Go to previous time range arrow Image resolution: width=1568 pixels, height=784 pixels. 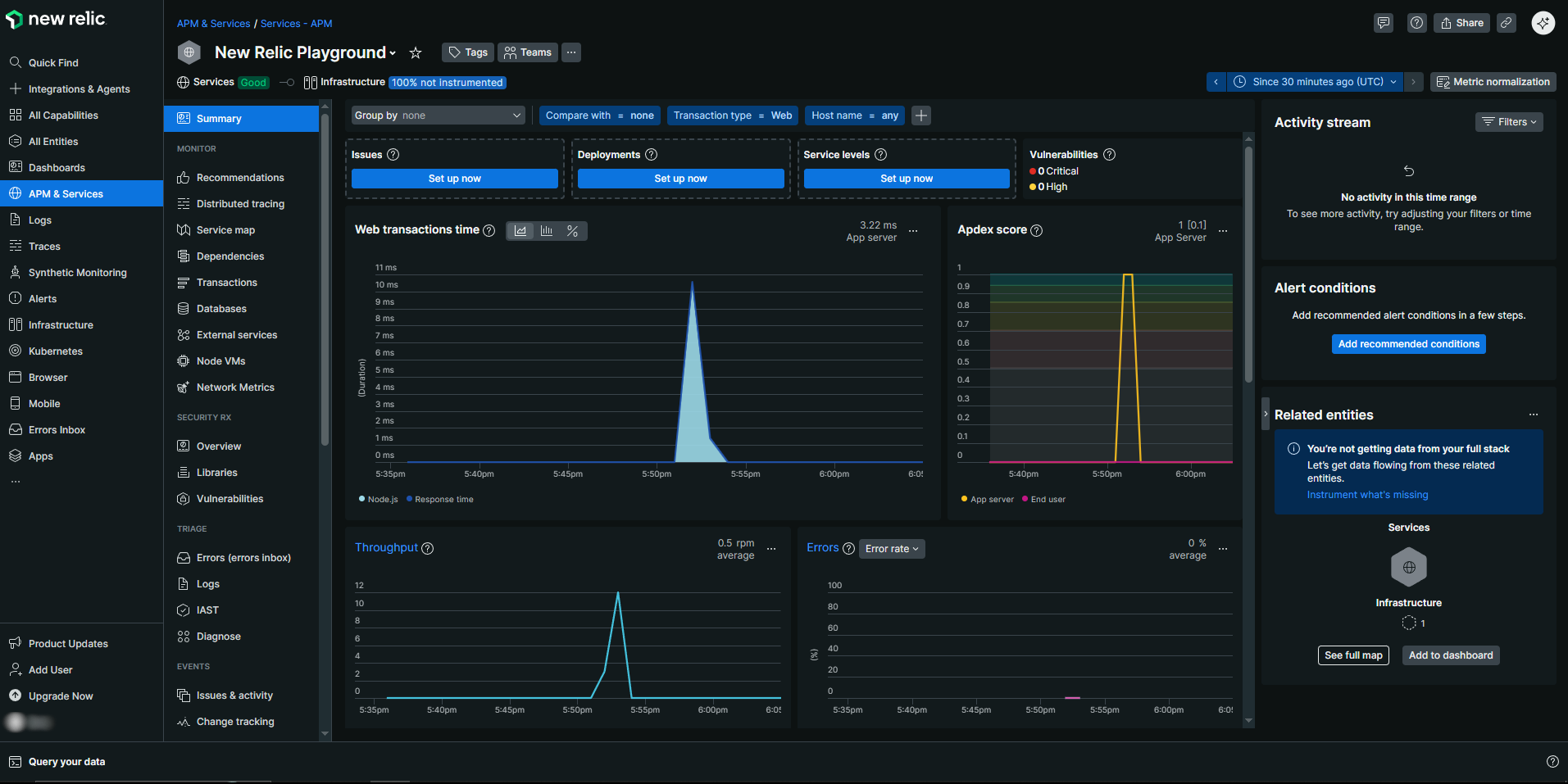[1216, 82]
